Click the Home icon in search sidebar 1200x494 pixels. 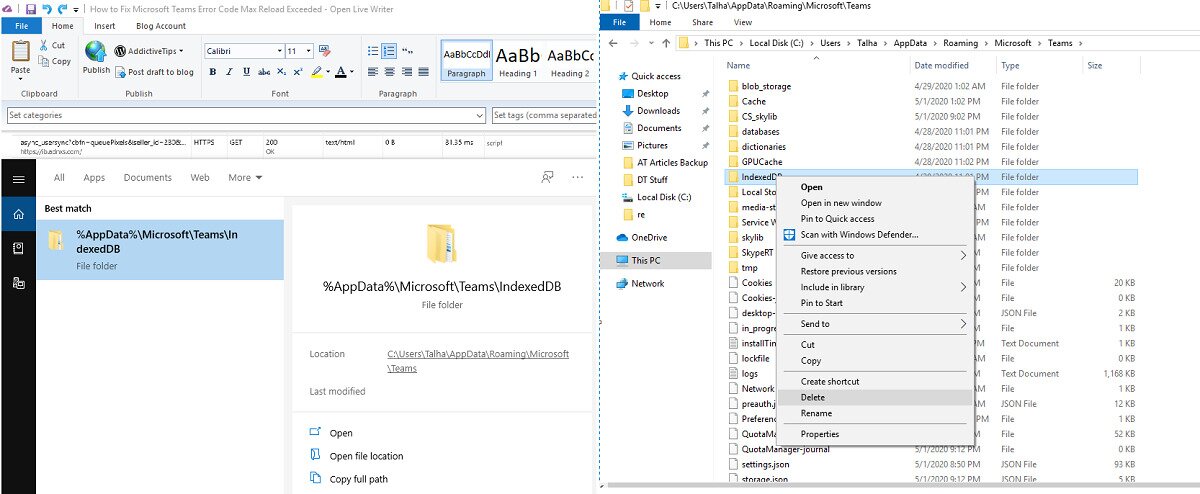coord(18,214)
